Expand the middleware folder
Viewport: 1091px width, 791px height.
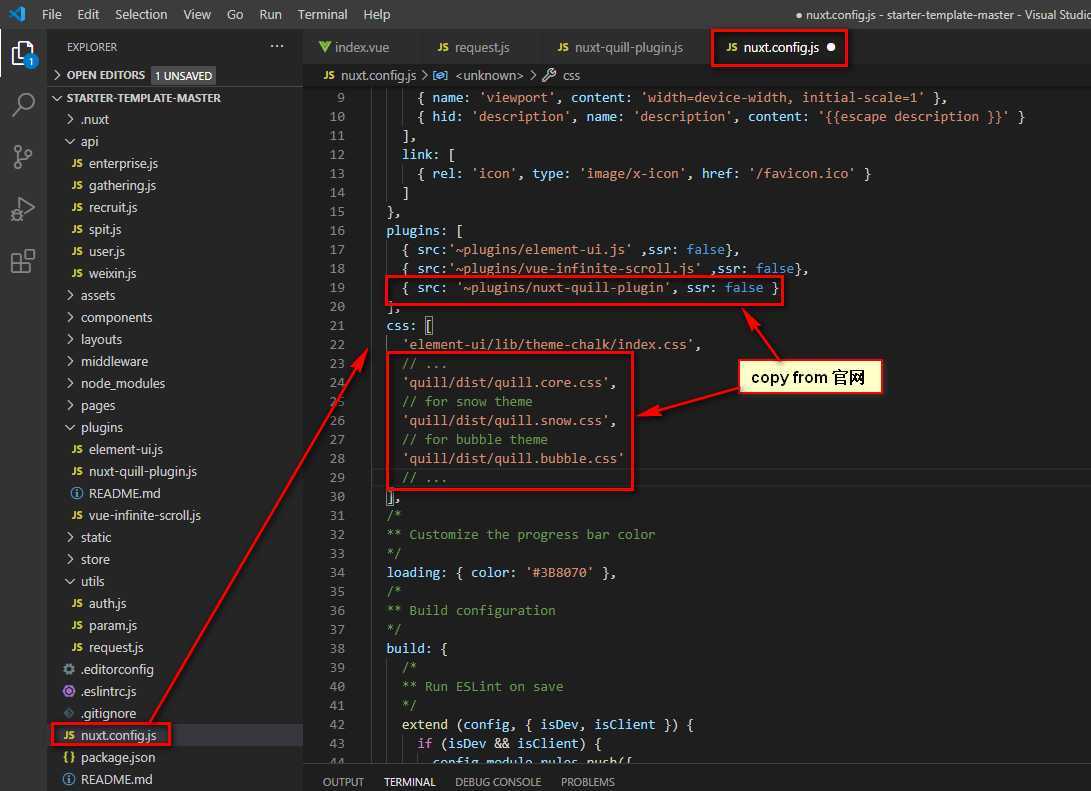tap(70, 361)
